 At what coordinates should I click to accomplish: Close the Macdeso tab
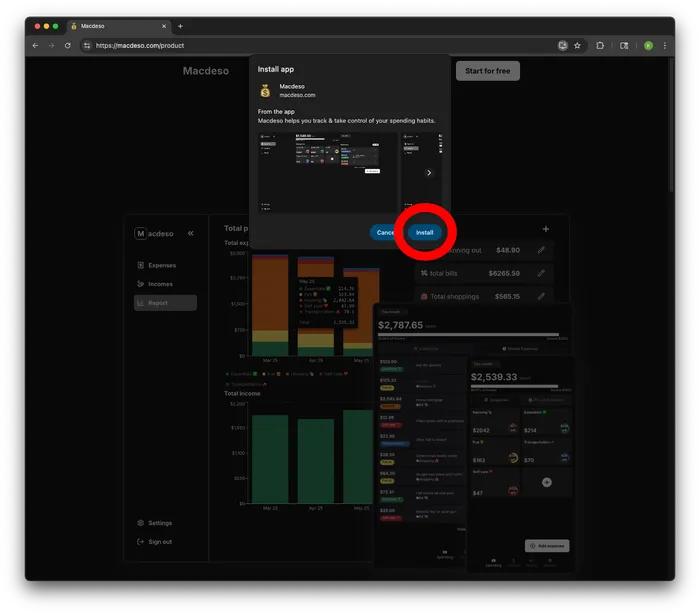click(x=164, y=26)
